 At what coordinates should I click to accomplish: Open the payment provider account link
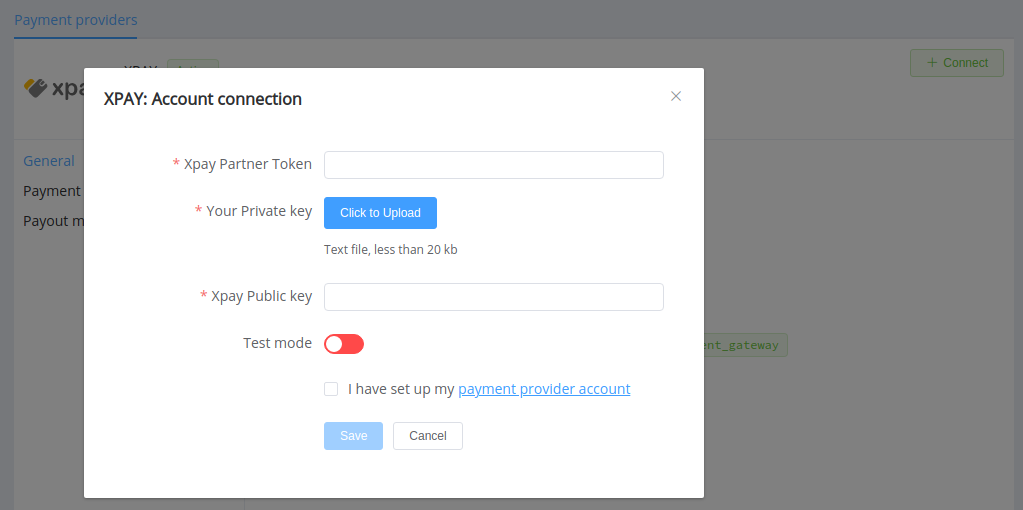coord(544,389)
